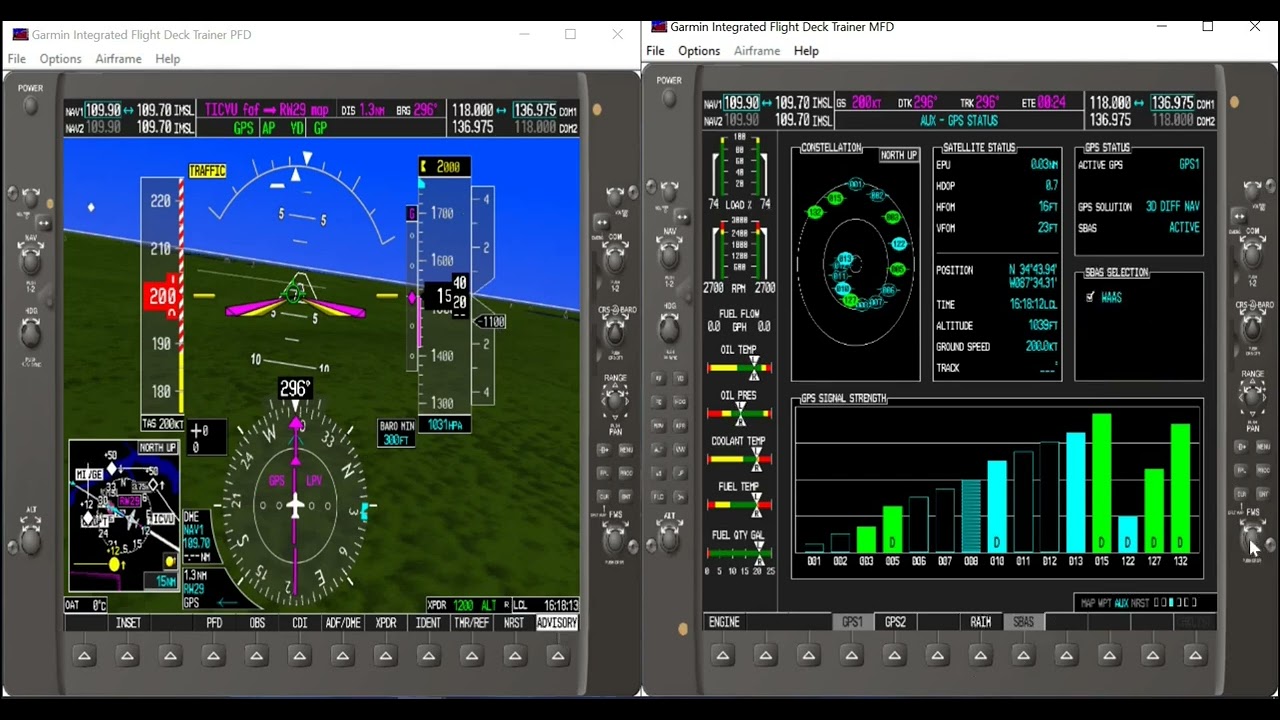Click the transponder 1200 ALT status field

click(x=467, y=605)
